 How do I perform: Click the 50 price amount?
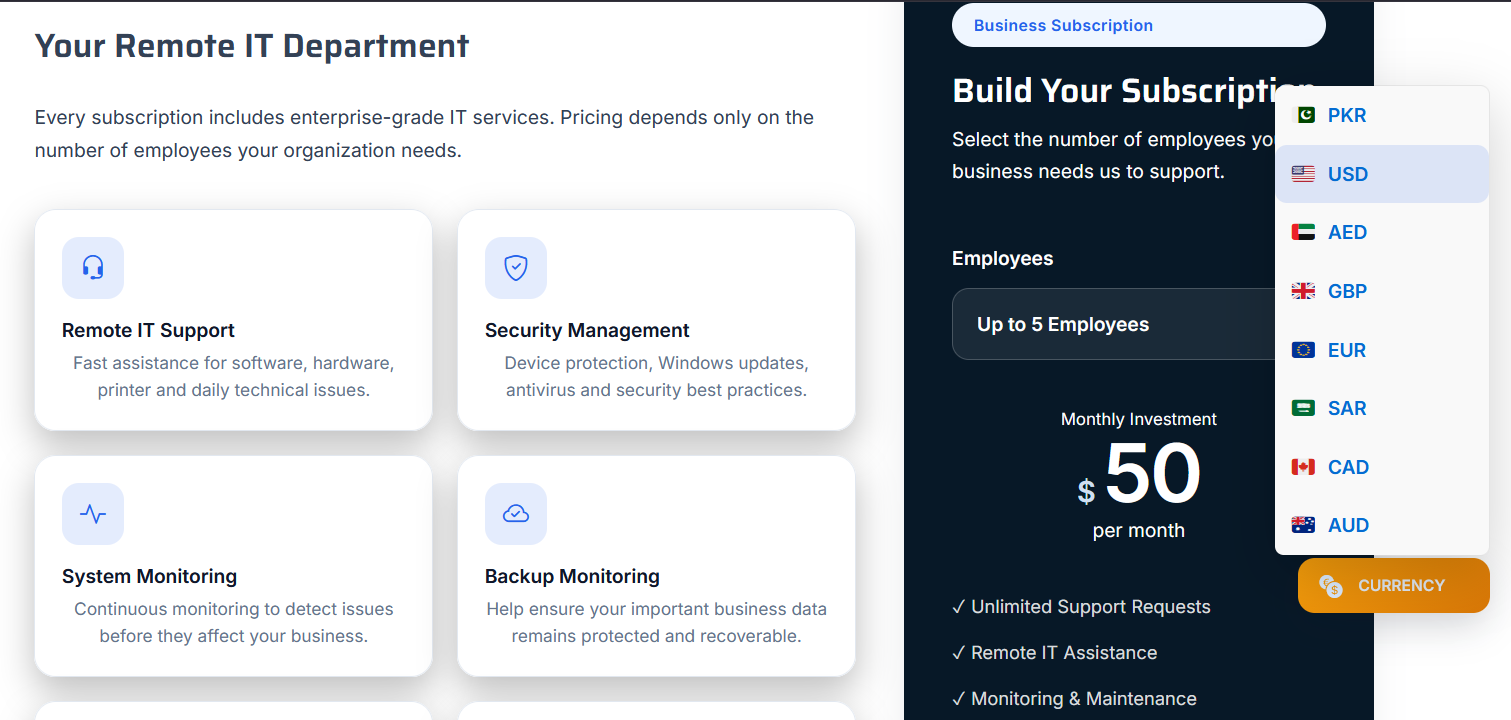(x=1152, y=474)
